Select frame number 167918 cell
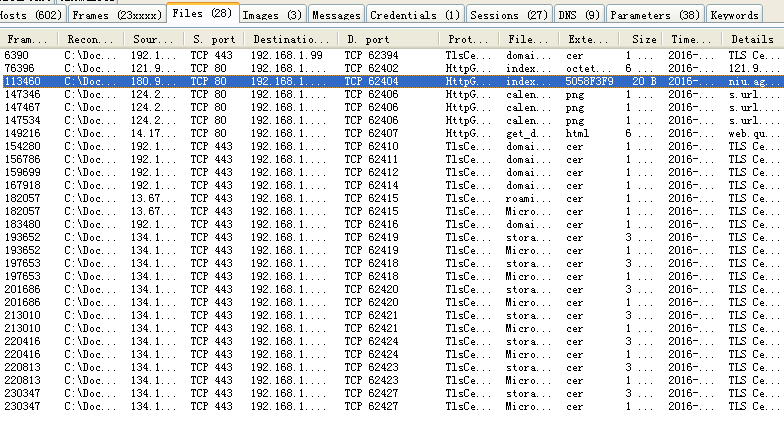This screenshot has height=432, width=784. pyautogui.click(x=22, y=186)
